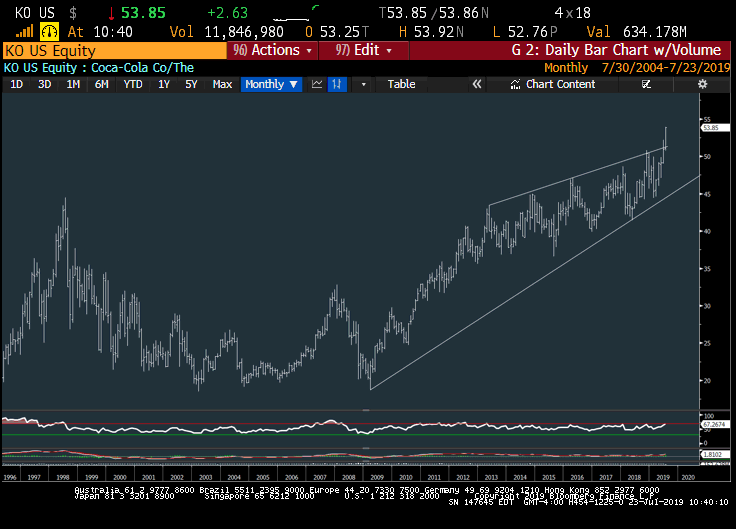Image resolution: width=736 pixels, height=529 pixels.
Task: Click the yellow gauge icon in header
Action: click(x=49, y=32)
